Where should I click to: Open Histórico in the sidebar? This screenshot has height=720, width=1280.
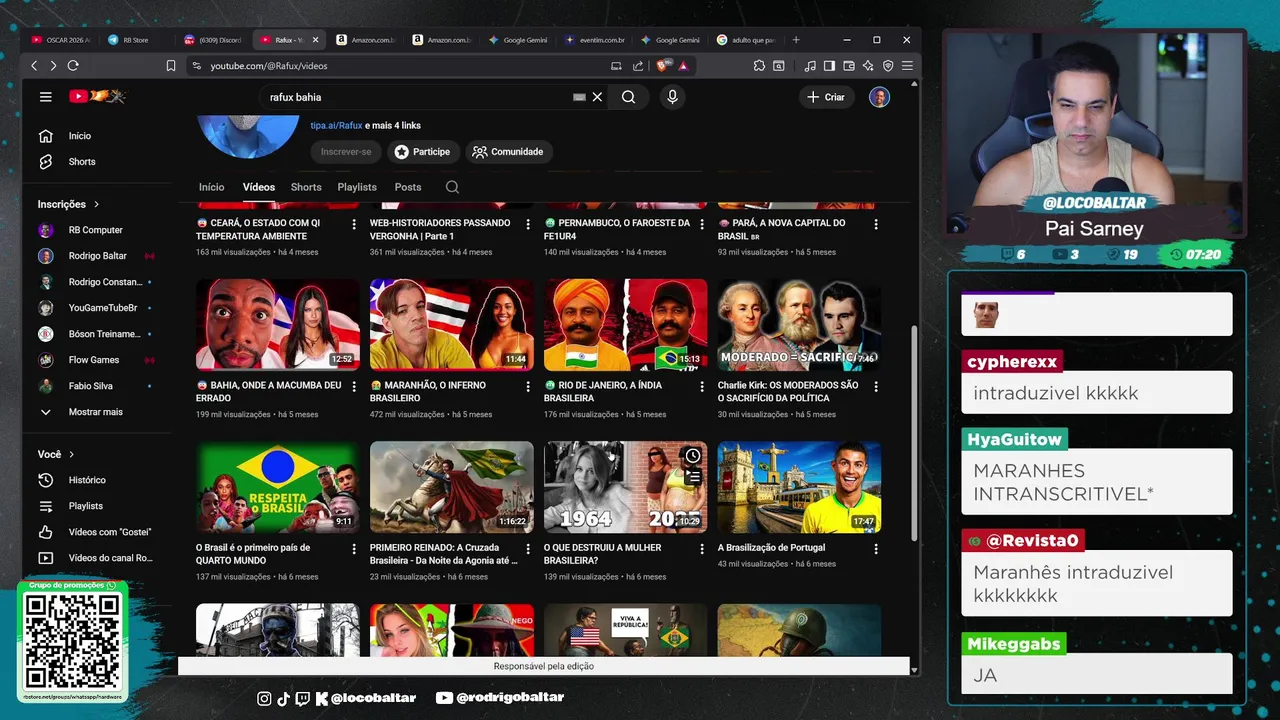point(87,480)
